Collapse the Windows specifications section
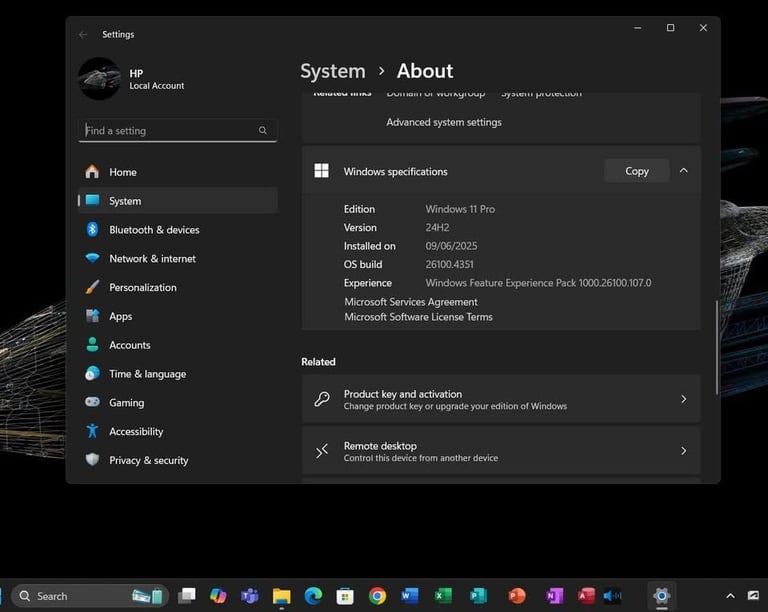Screen dimensions: 768x612 coord(684,170)
